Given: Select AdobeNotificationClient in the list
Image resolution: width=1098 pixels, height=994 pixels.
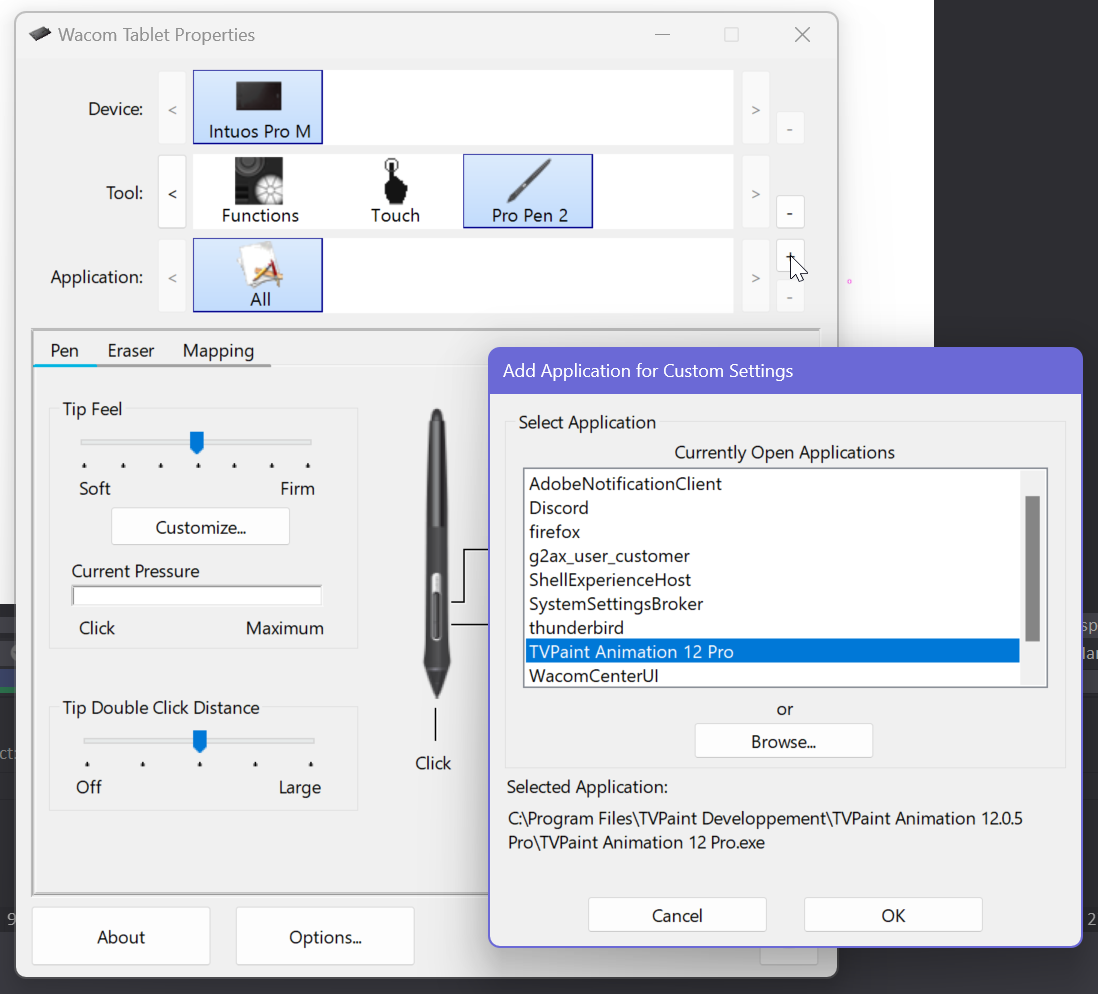Looking at the screenshot, I should click(772, 484).
